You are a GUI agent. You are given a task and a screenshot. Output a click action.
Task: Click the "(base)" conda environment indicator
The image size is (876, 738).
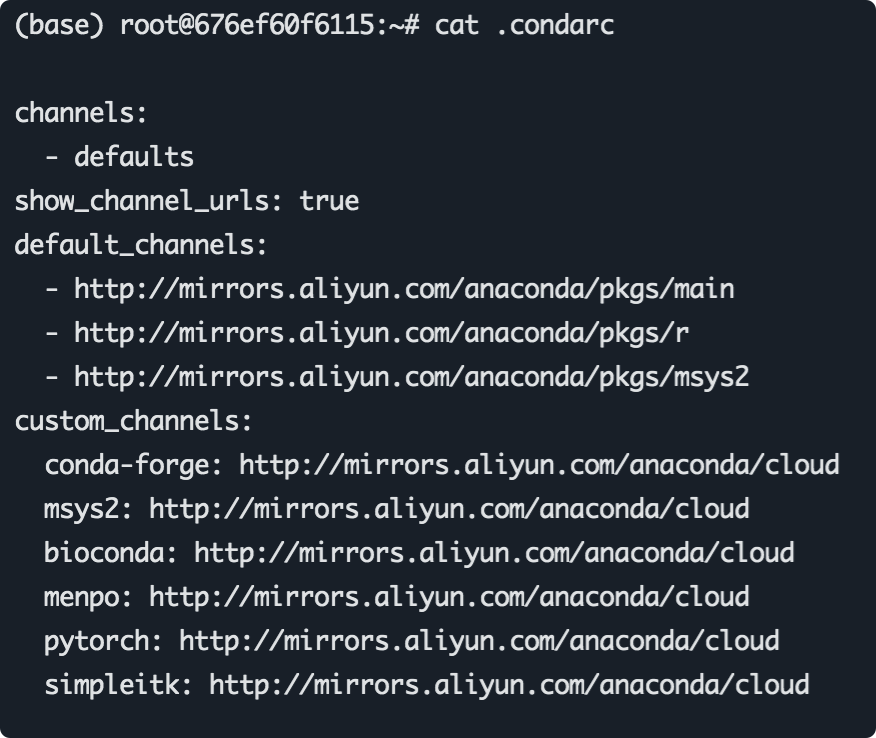(59, 25)
